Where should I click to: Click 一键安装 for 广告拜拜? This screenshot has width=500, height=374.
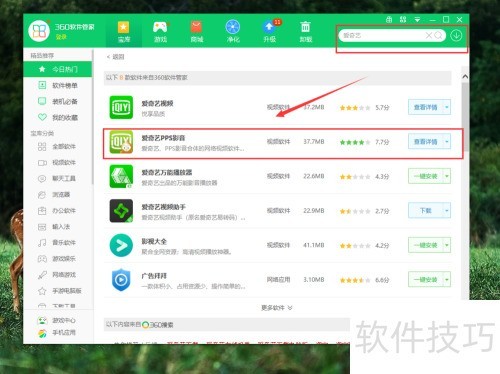(x=425, y=280)
